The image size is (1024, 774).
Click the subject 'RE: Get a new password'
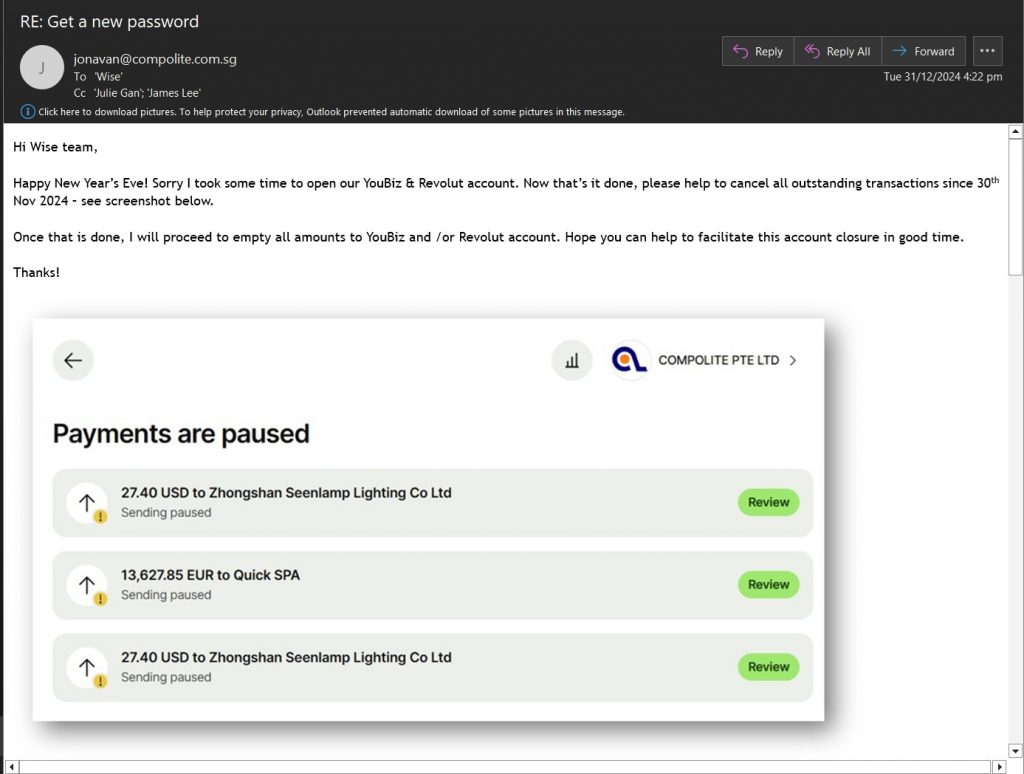point(109,22)
